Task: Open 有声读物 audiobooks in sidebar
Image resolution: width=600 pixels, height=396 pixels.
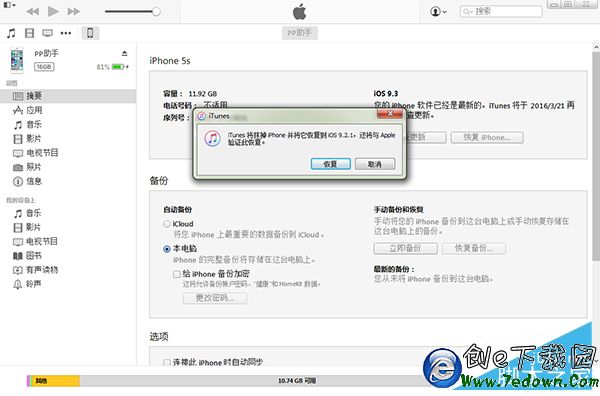Action: pyautogui.click(x=68, y=270)
